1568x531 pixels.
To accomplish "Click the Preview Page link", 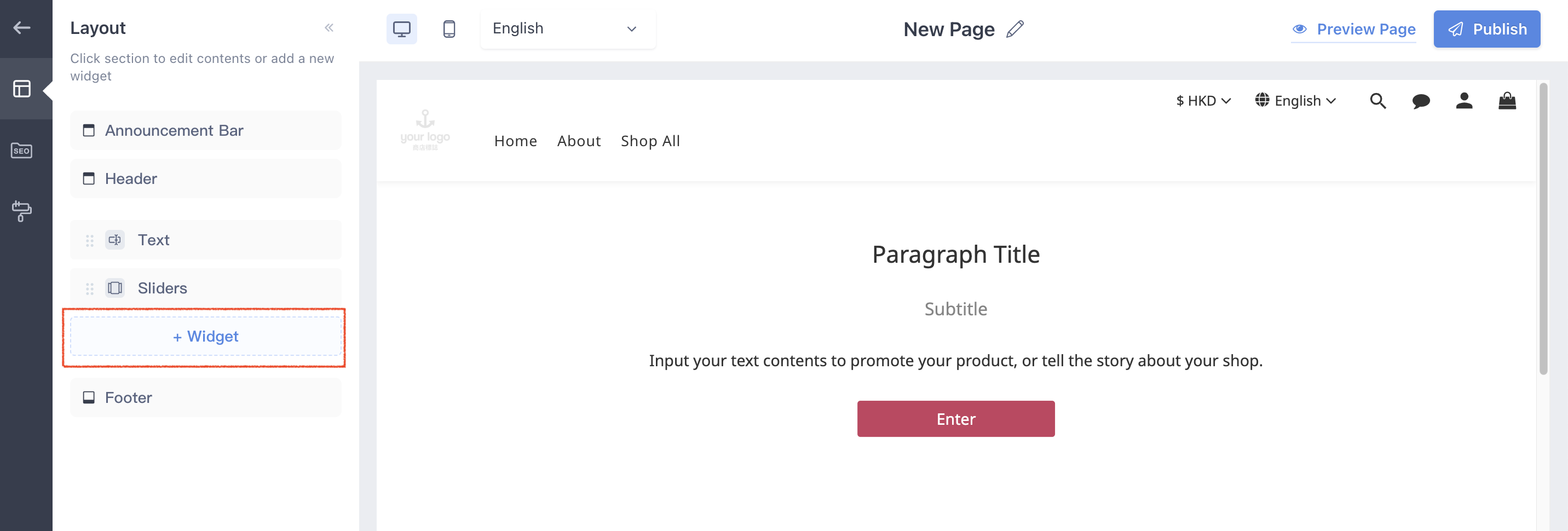I will [x=1354, y=29].
